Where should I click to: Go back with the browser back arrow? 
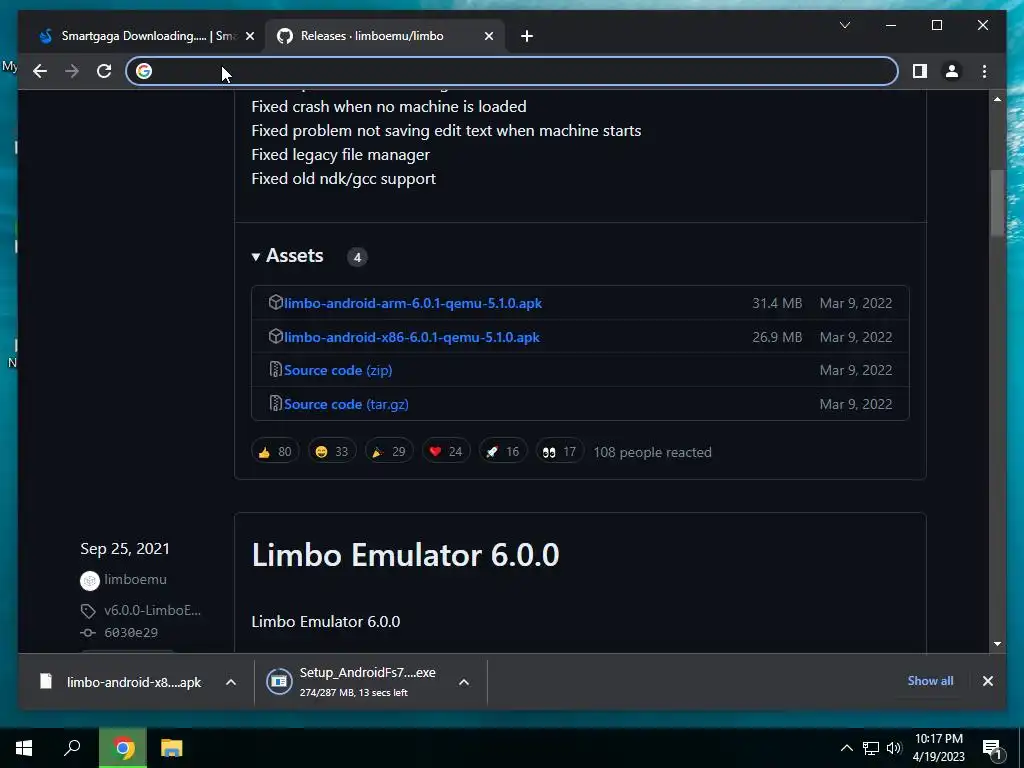pos(40,71)
